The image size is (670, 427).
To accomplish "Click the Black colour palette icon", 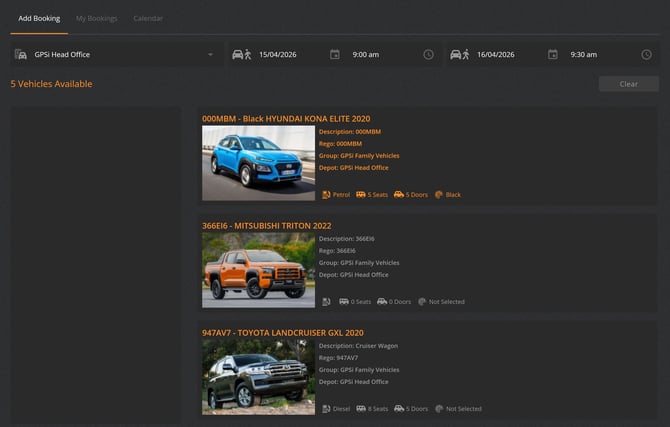I will (438, 194).
